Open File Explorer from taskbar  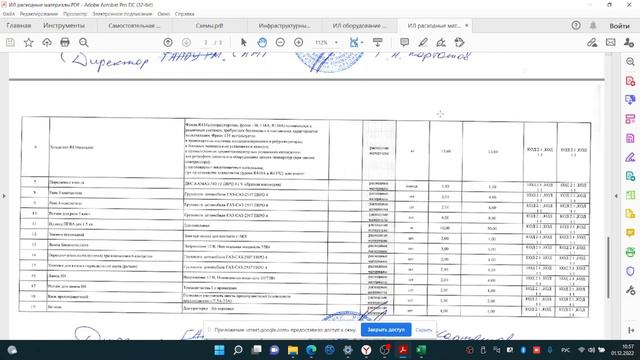click(293, 350)
